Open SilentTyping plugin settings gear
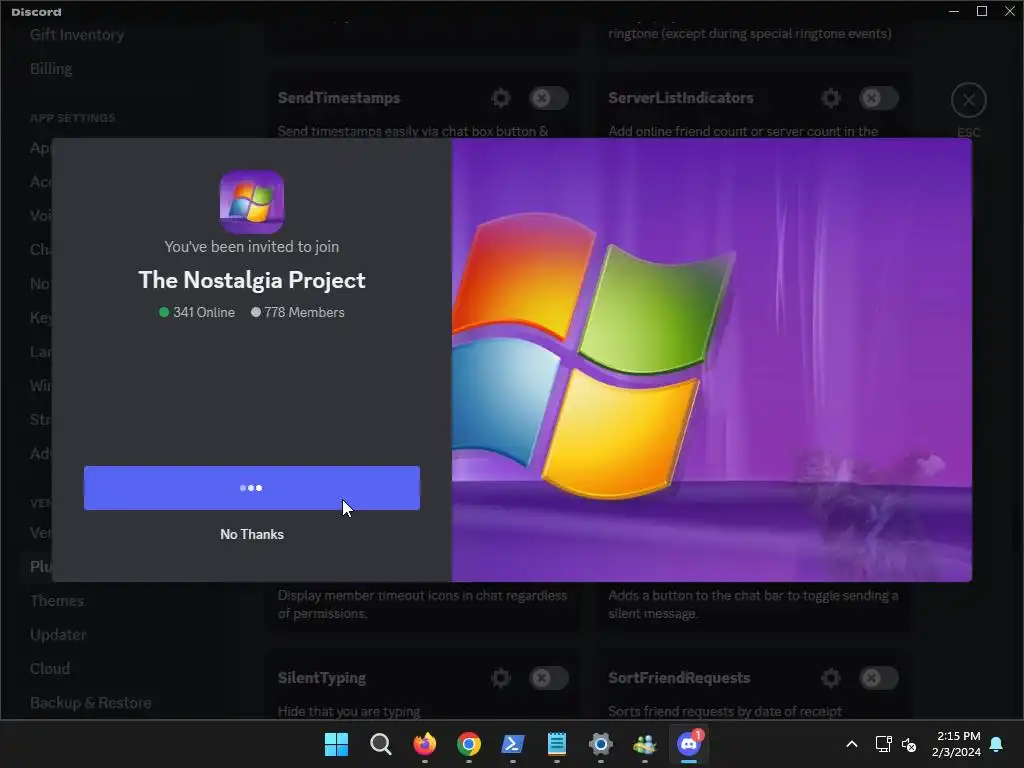1024x768 pixels. point(501,678)
